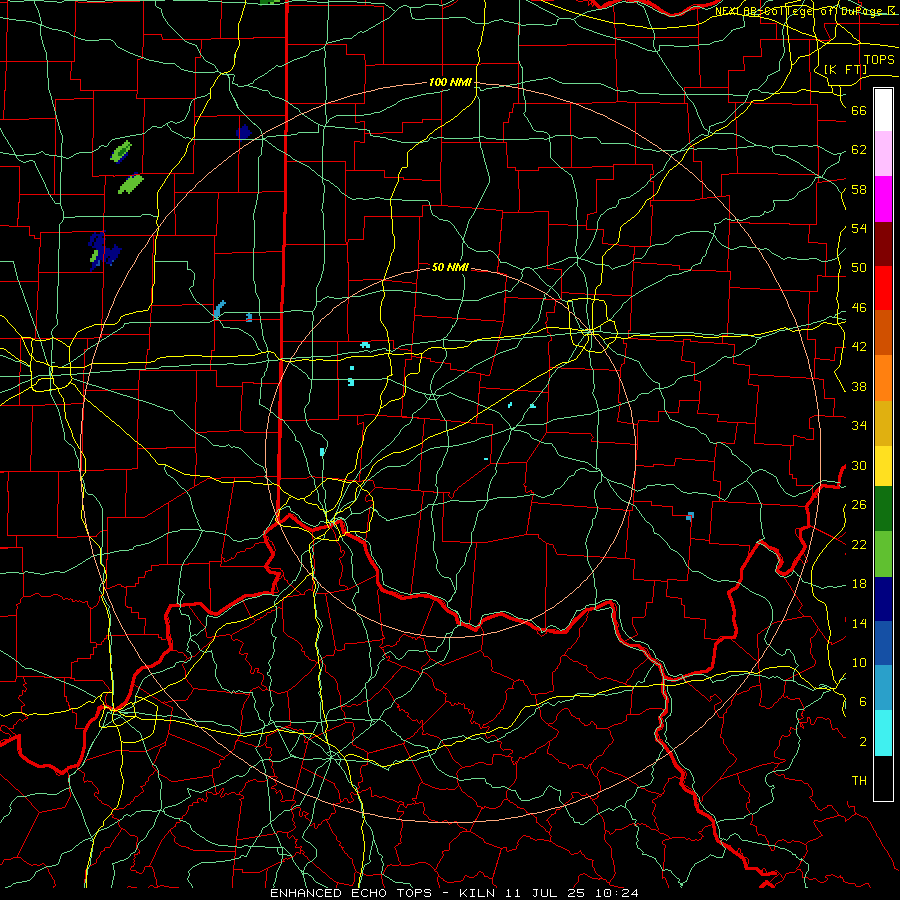This screenshot has width=900, height=900.
Task: Click the navy blue legend band
Action: click(x=883, y=599)
